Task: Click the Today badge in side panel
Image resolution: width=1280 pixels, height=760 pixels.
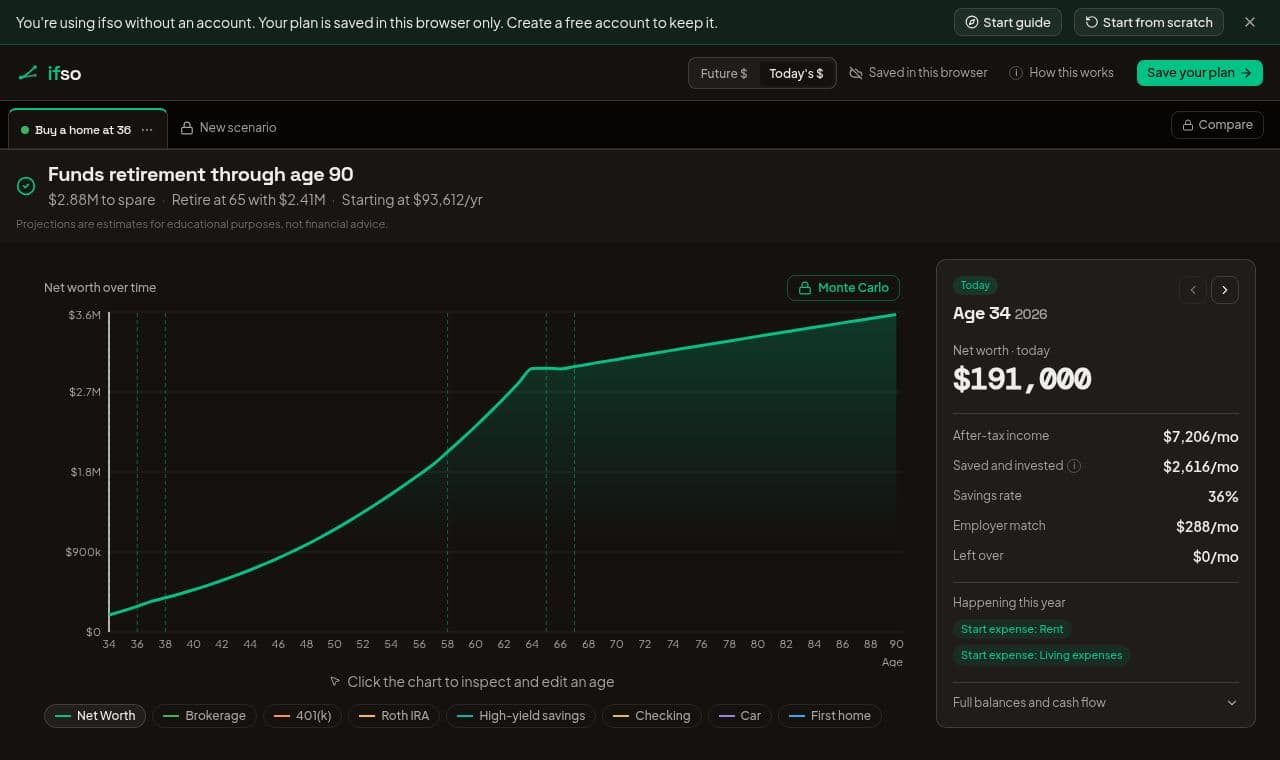Action: (975, 285)
